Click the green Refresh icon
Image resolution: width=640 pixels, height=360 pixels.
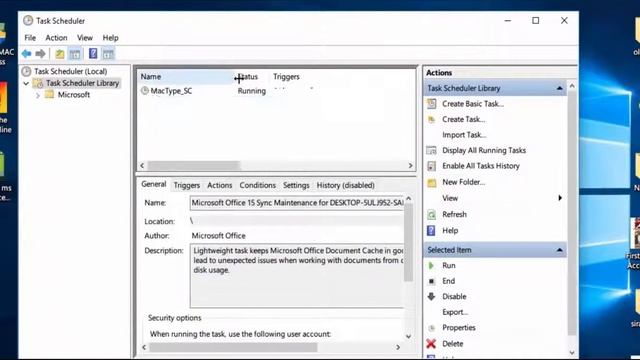(431, 214)
